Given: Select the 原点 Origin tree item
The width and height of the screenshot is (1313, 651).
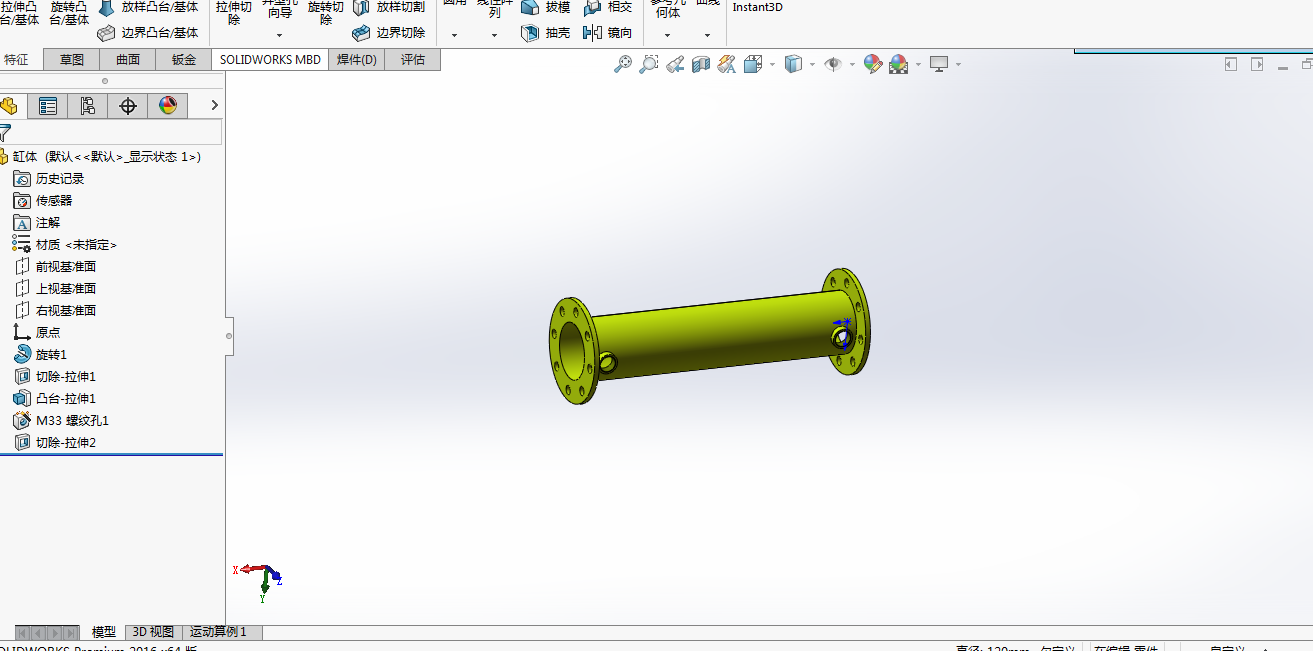Looking at the screenshot, I should [x=37, y=333].
